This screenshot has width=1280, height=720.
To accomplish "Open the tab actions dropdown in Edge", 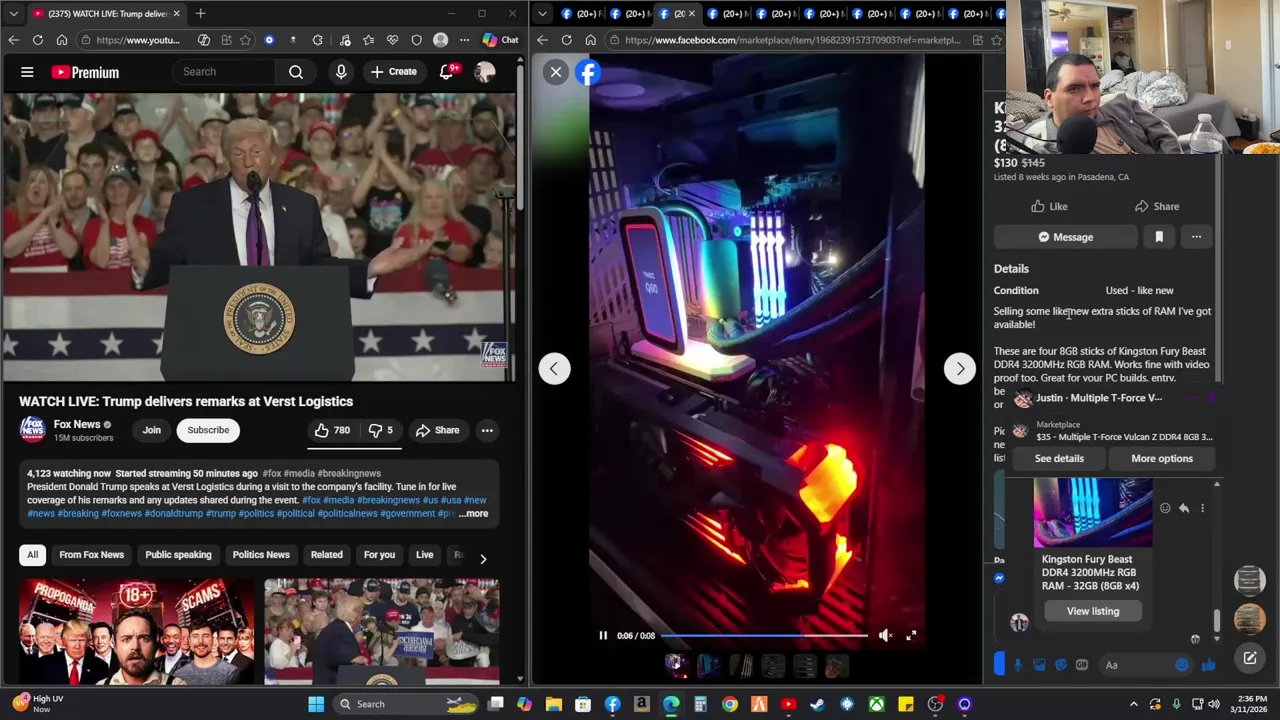I will tap(13, 14).
